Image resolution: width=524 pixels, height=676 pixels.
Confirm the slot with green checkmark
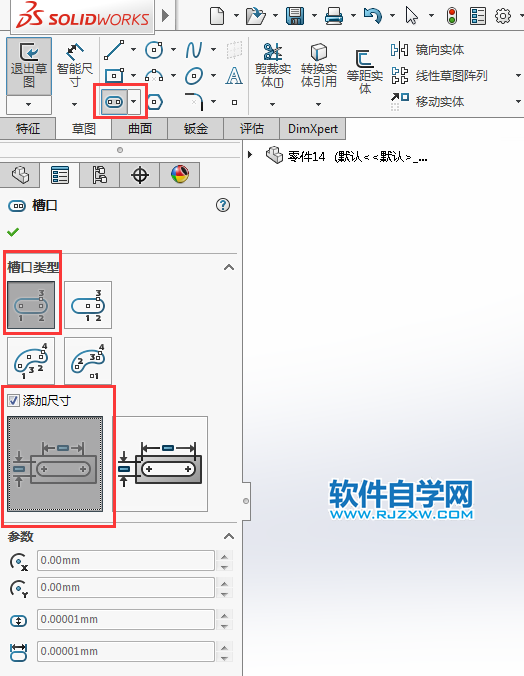pyautogui.click(x=13, y=232)
